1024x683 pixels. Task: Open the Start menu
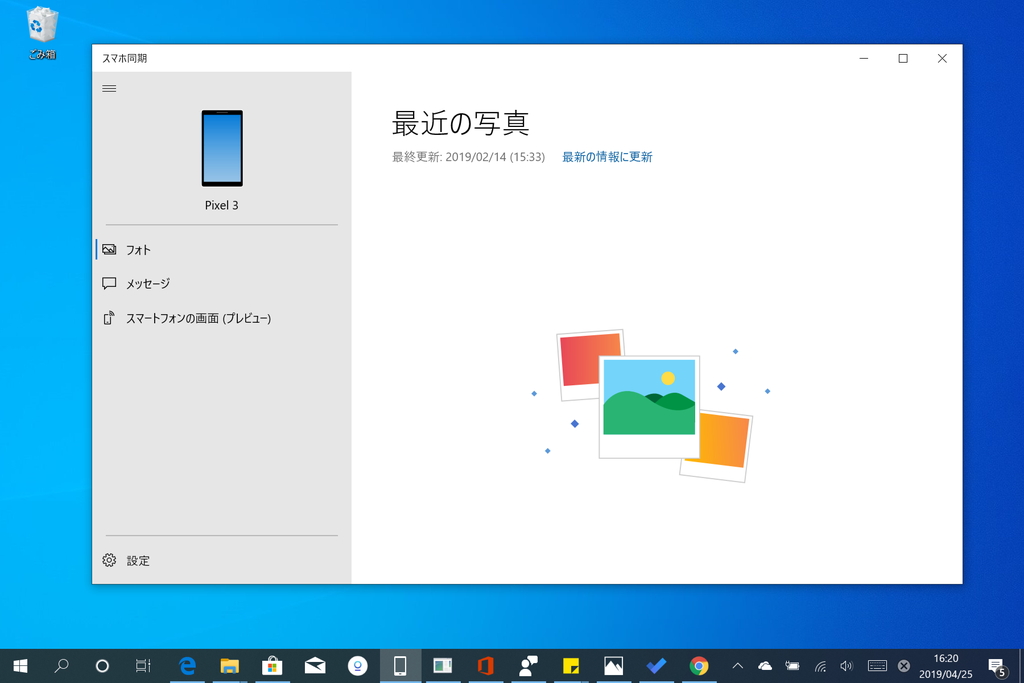pos(20,666)
